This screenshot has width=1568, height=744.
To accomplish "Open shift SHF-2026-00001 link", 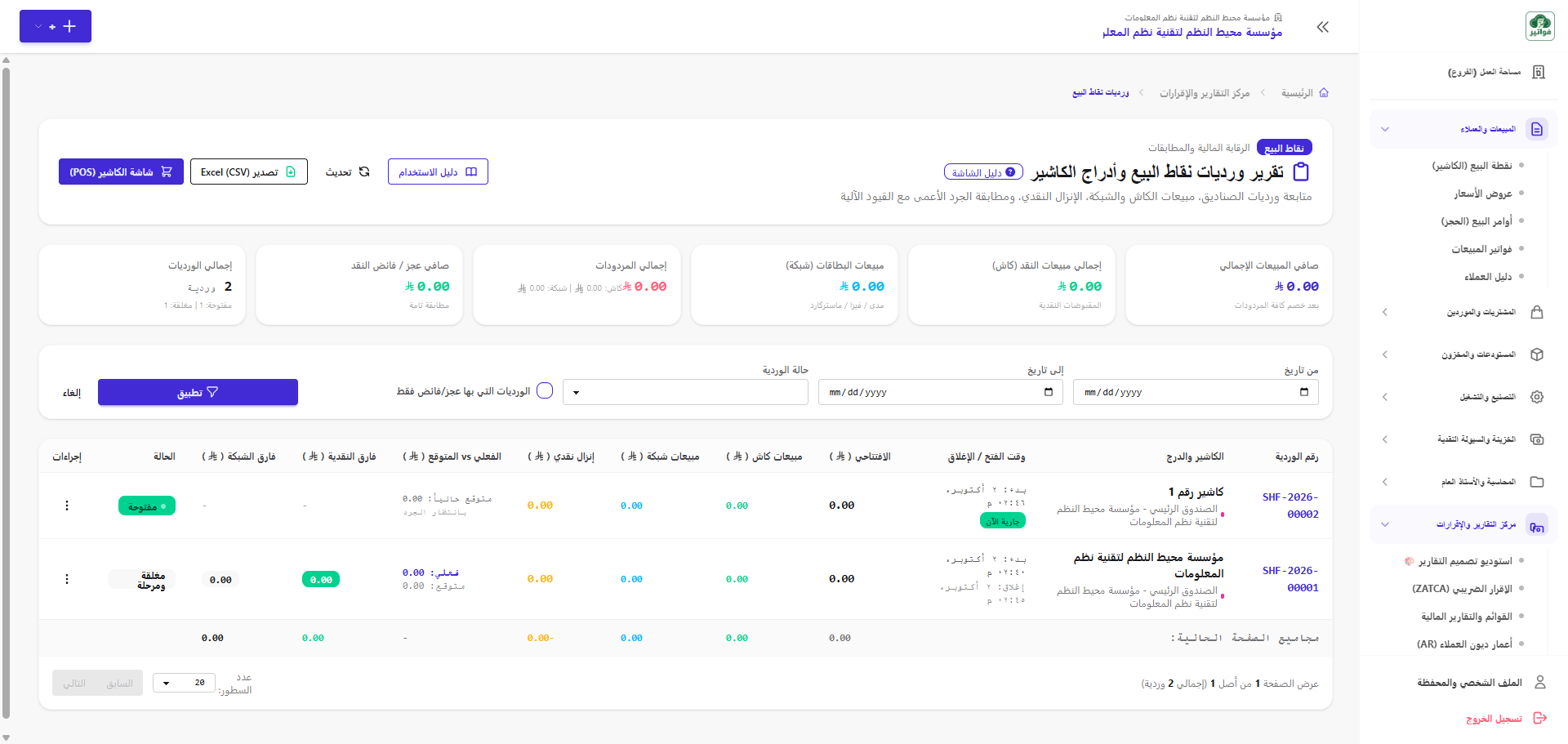I will (1290, 579).
